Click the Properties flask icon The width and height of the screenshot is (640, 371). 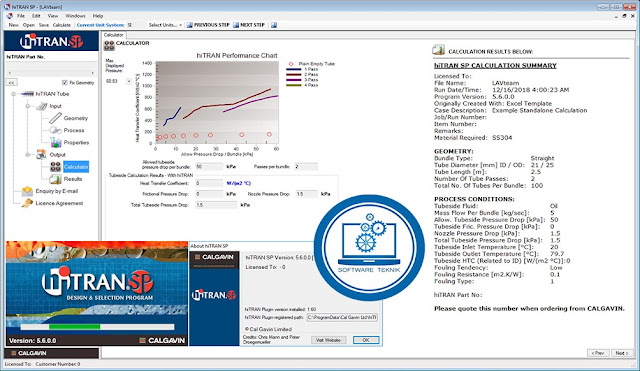[56, 142]
